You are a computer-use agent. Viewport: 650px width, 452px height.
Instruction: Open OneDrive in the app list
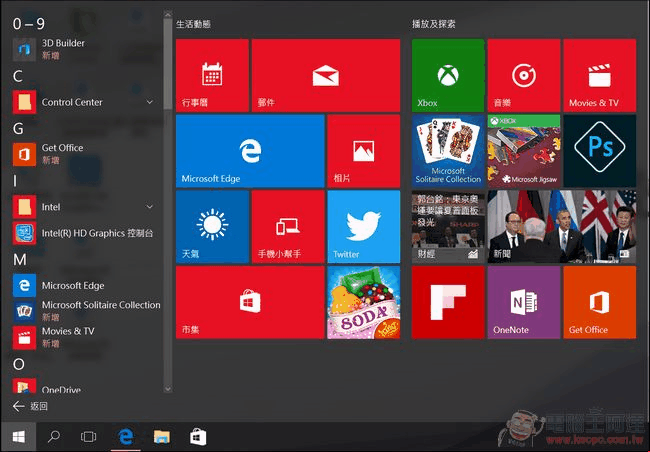pyautogui.click(x=86, y=386)
